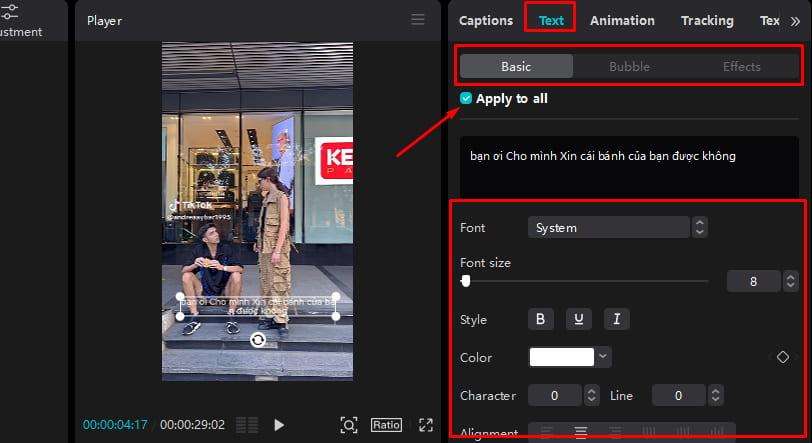Open Player panel hamburger menu
Image resolution: width=812 pixels, height=443 pixels.
tap(418, 20)
